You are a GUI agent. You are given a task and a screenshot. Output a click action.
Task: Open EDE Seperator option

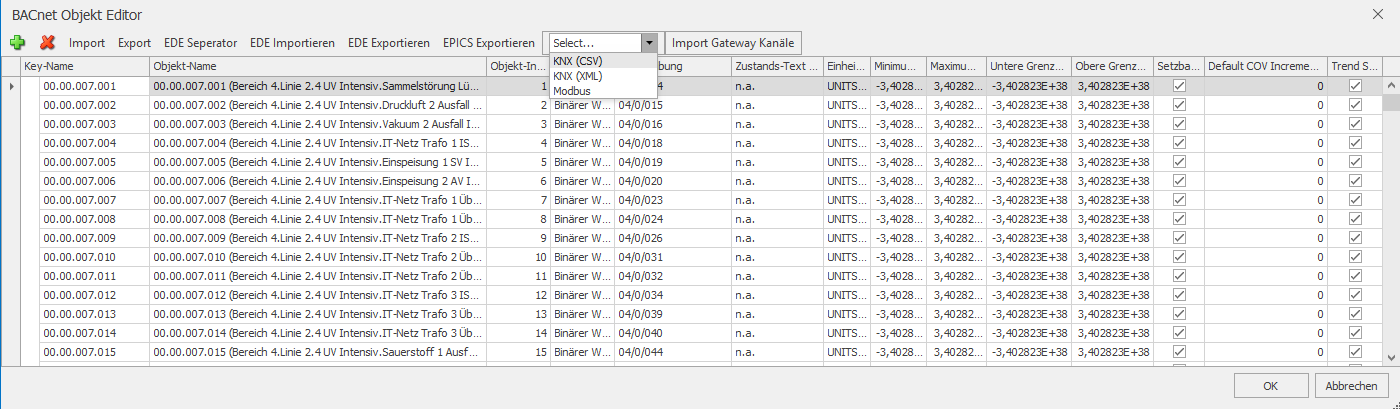point(200,43)
